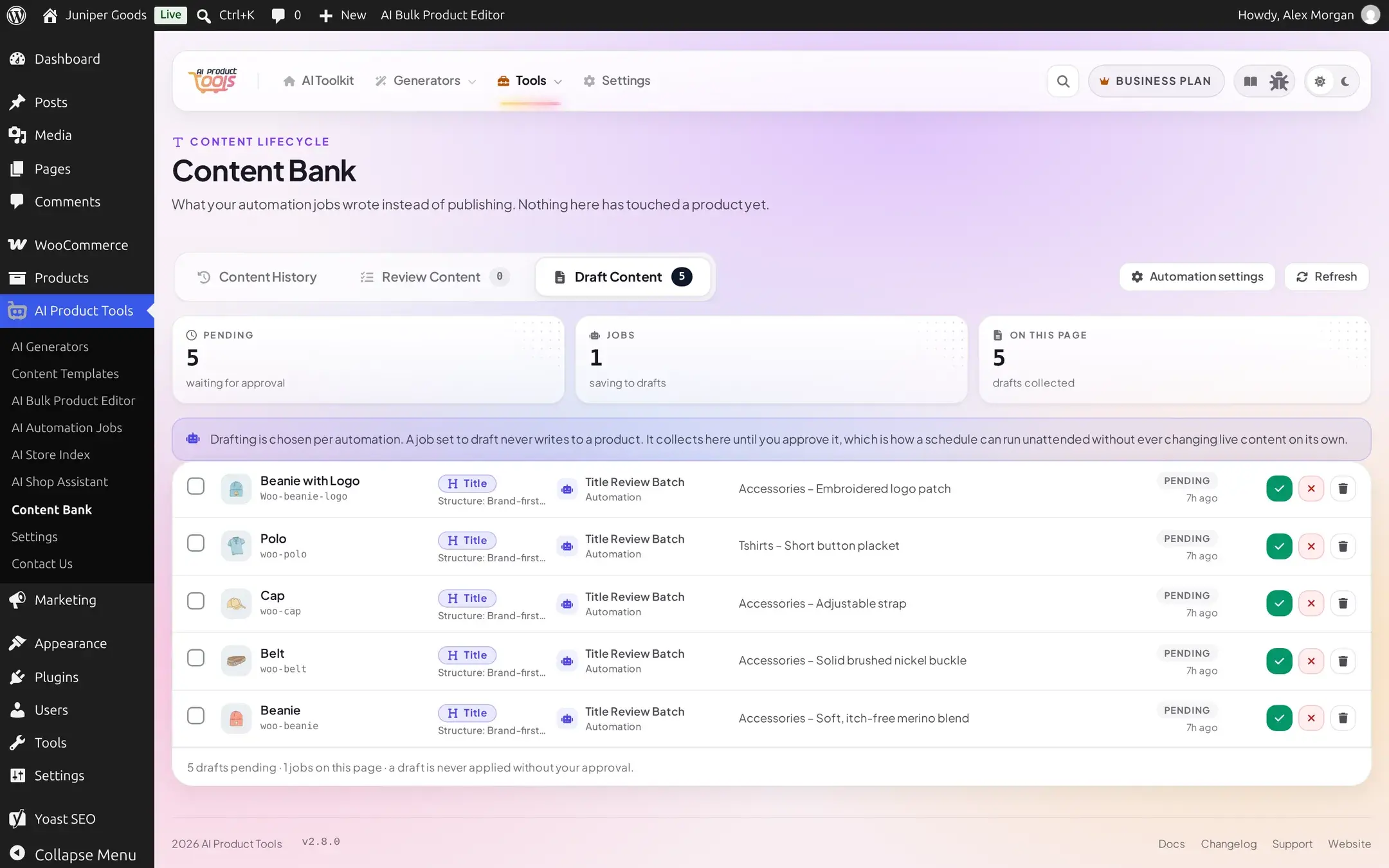Click the New content admin bar item
1389x868 pixels.
point(342,15)
